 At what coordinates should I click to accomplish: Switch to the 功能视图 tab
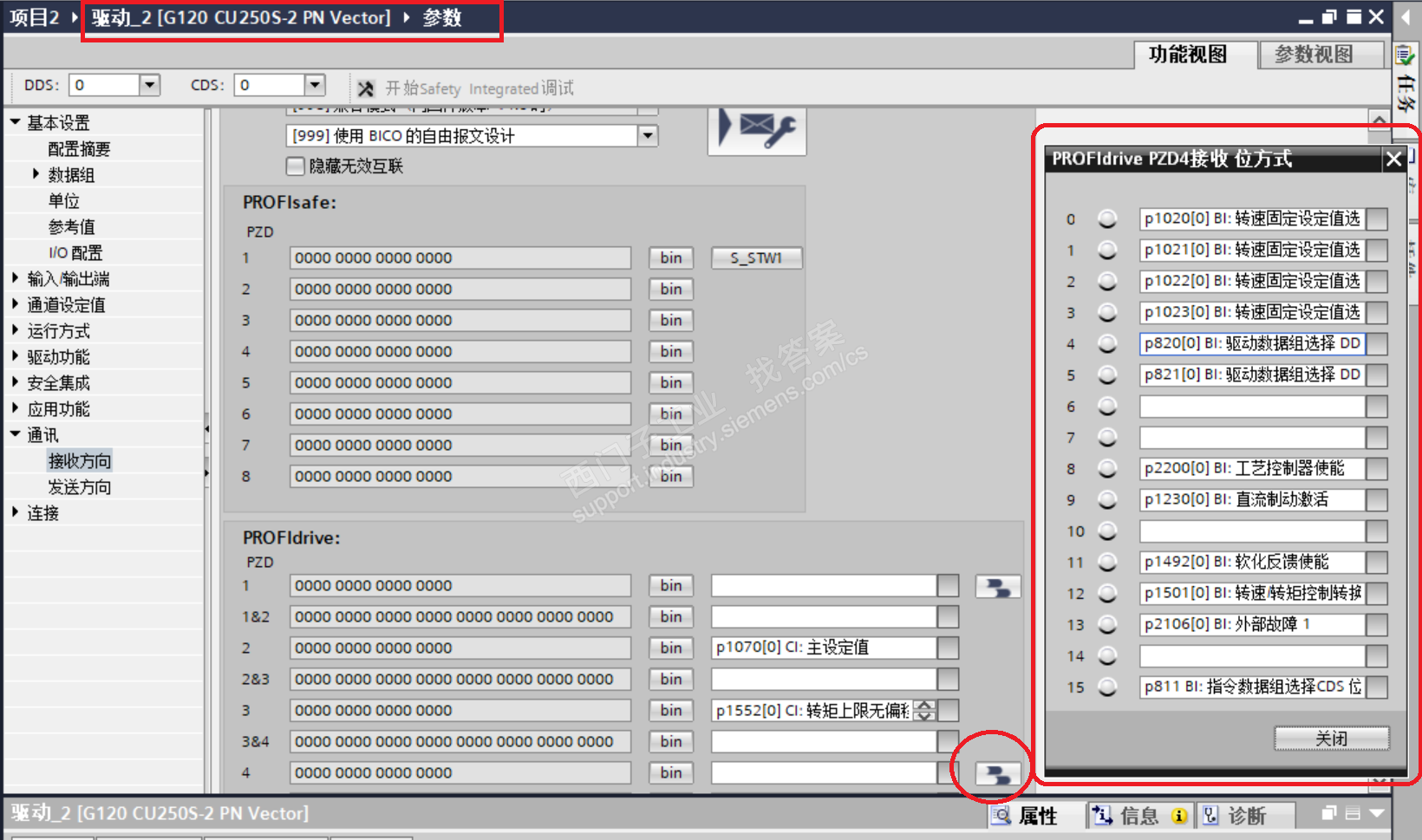(1196, 55)
